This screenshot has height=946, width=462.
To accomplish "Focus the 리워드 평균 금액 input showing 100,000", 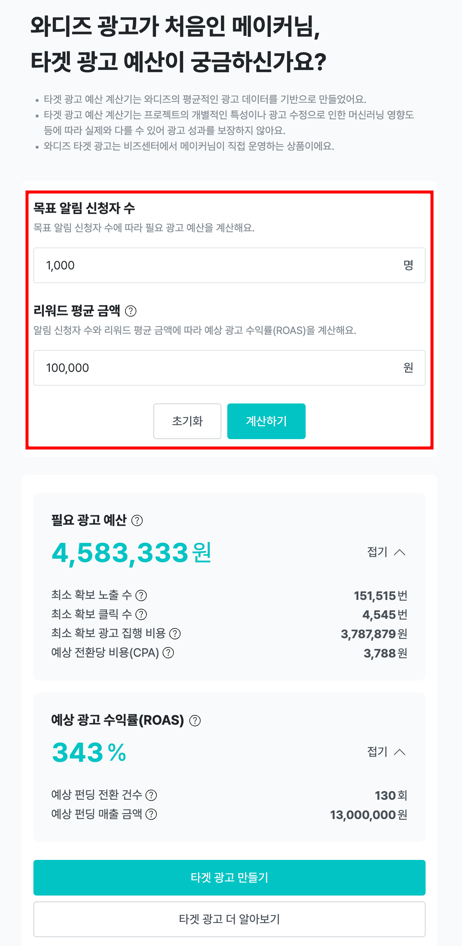I will (229, 367).
